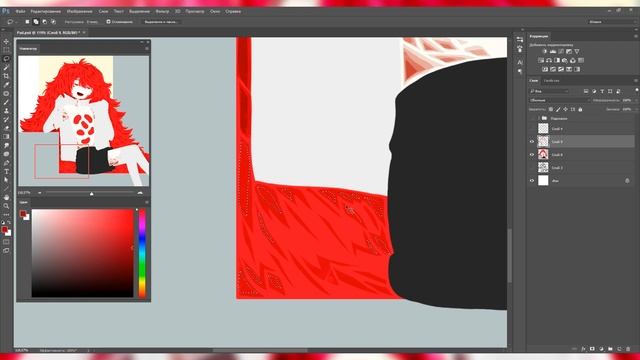Open the layer fill dropdown arrow

635,109
